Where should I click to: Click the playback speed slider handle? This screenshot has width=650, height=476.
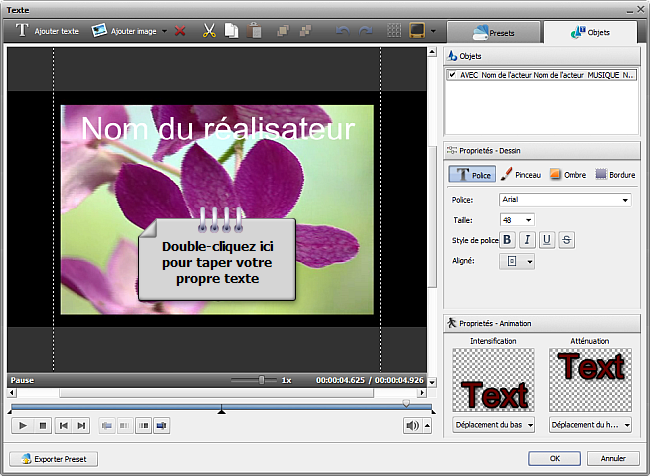click(262, 380)
